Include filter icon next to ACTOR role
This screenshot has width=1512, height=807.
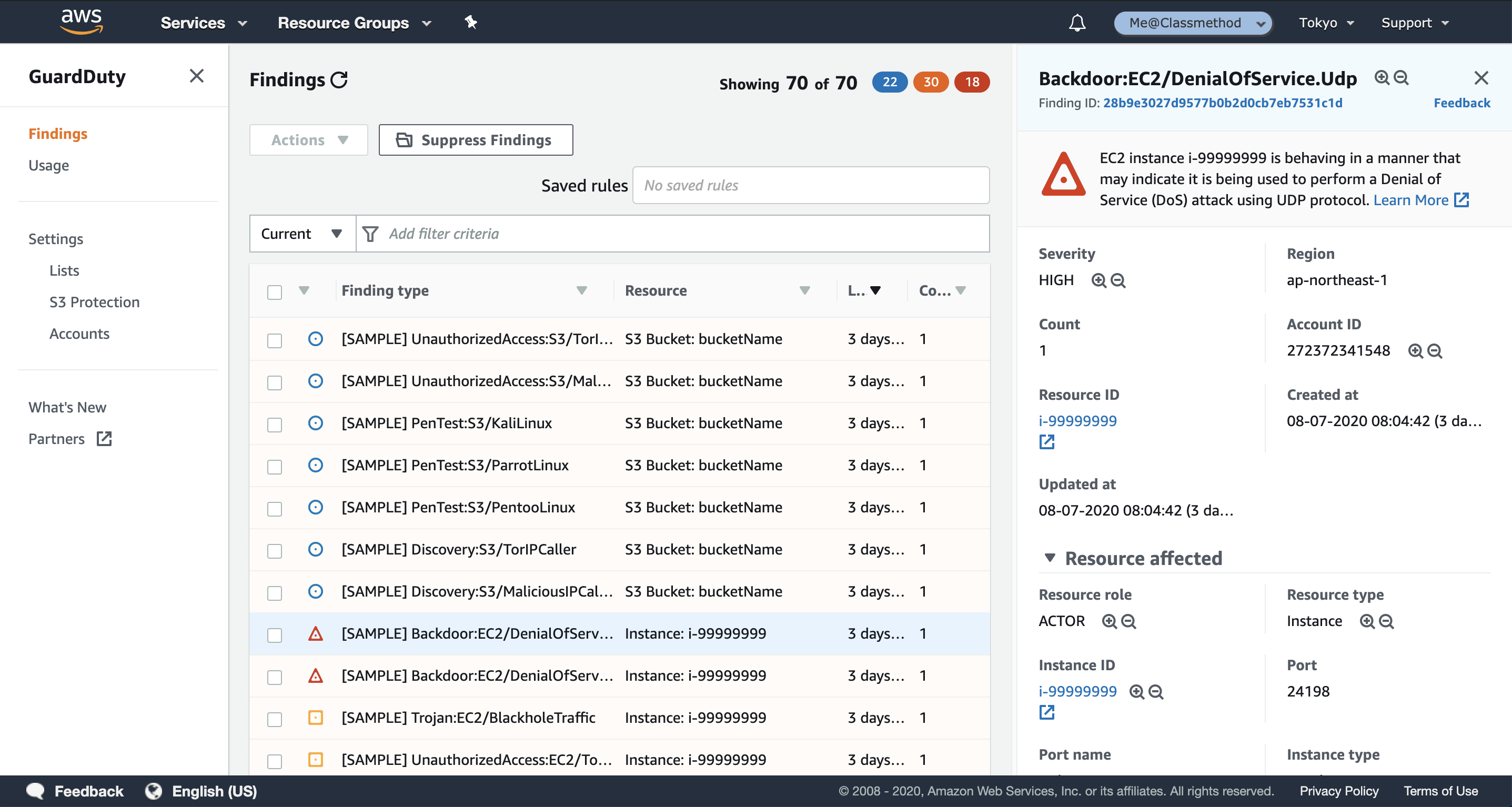(1110, 621)
